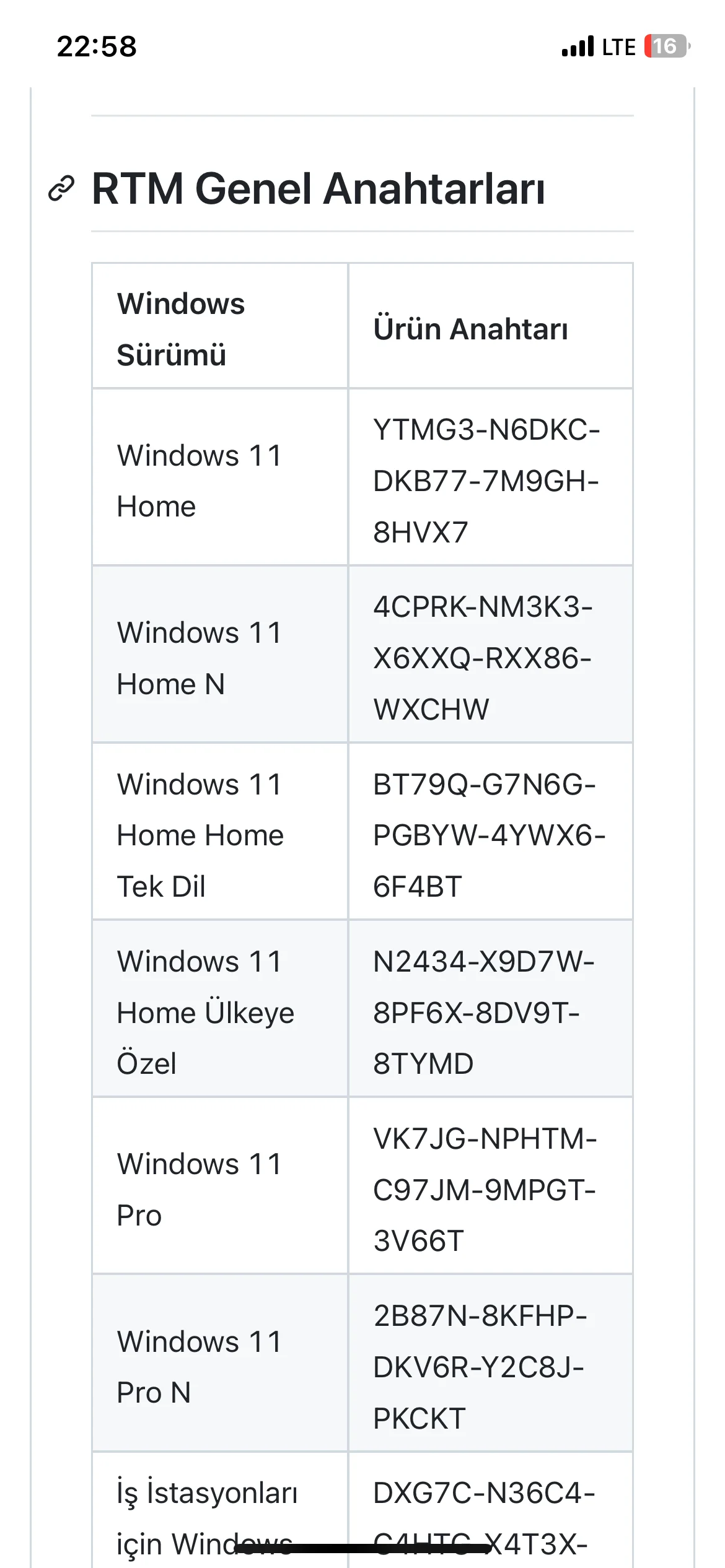Tap the battery indicator in status bar

click(667, 46)
